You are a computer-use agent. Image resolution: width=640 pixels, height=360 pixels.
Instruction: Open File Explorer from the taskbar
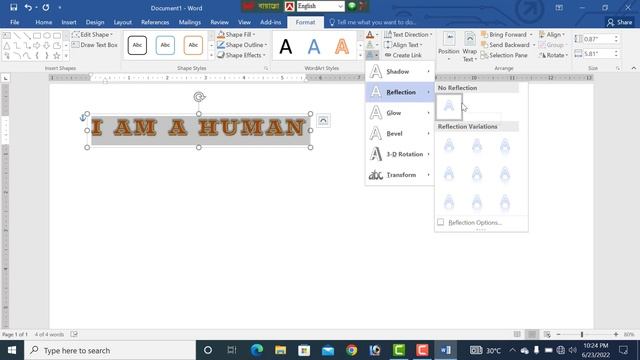280,350
